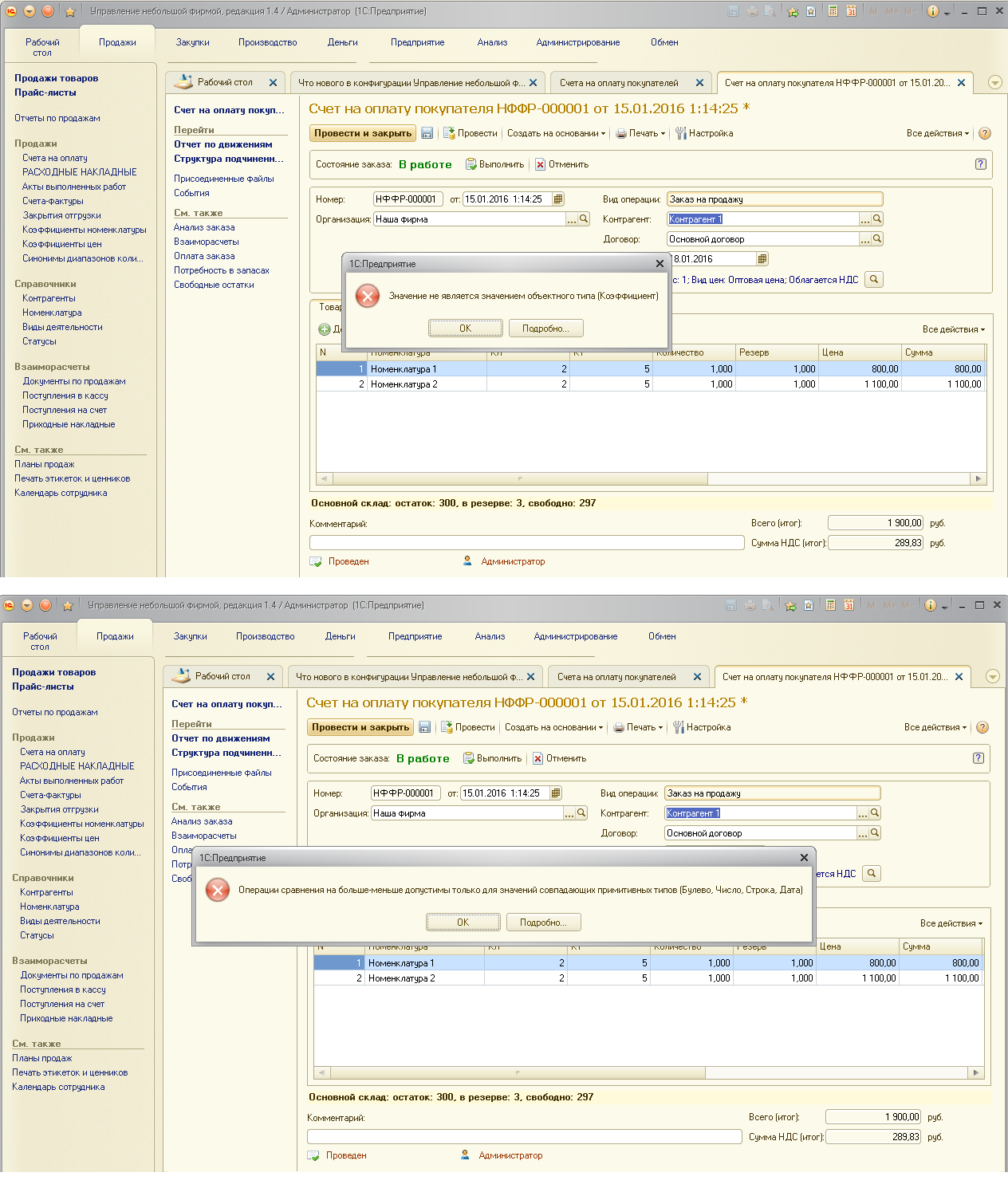Select Рабочий стол tab in lower window

pyautogui.click(x=222, y=676)
